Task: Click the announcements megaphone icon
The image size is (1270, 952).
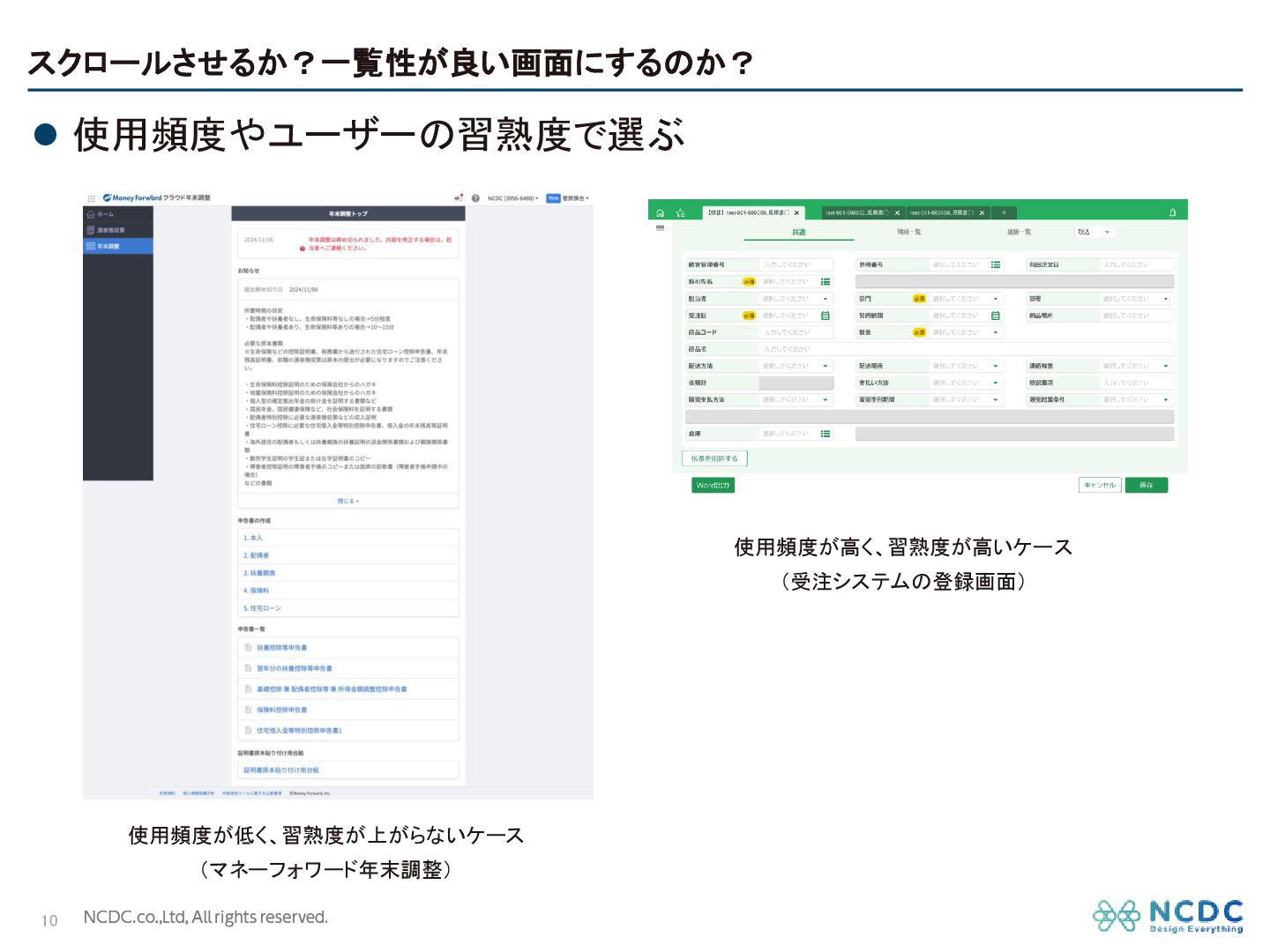Action: click(459, 198)
